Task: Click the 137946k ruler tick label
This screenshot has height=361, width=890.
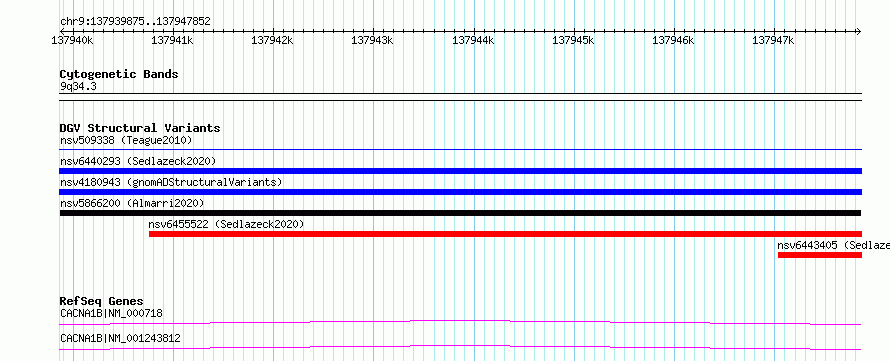Action: 673,40
